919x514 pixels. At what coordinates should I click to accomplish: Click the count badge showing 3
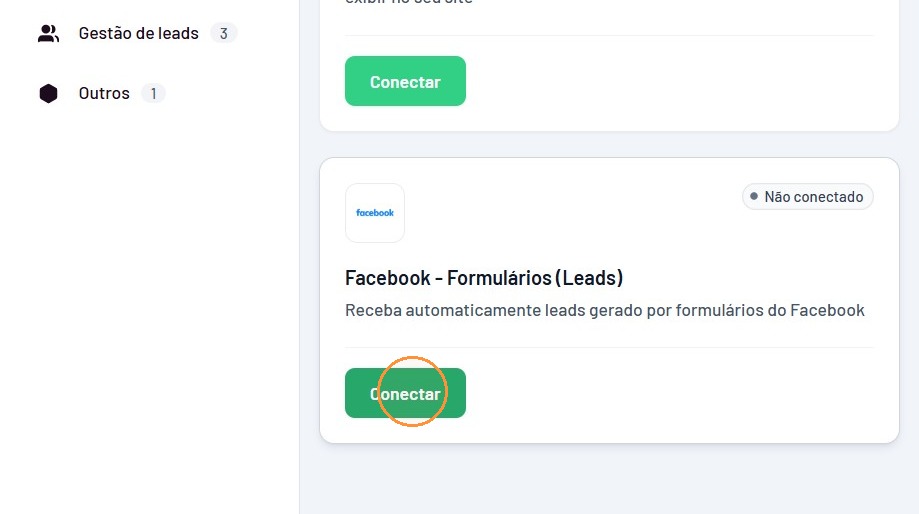coord(223,33)
